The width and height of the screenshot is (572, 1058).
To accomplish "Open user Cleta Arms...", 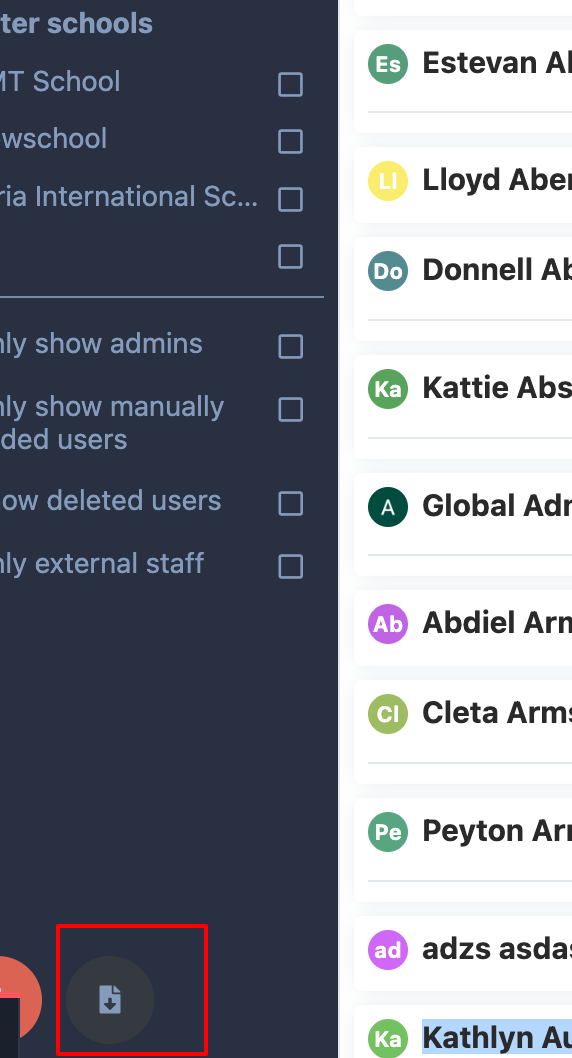I will 497,712.
